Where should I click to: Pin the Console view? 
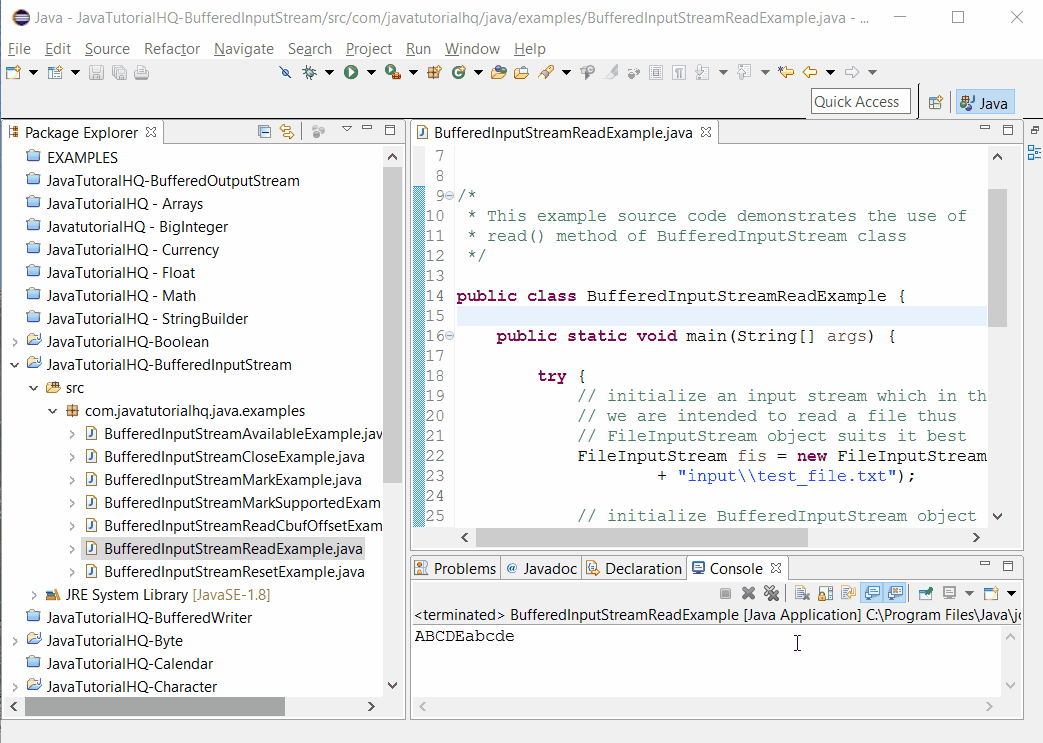coord(926,592)
